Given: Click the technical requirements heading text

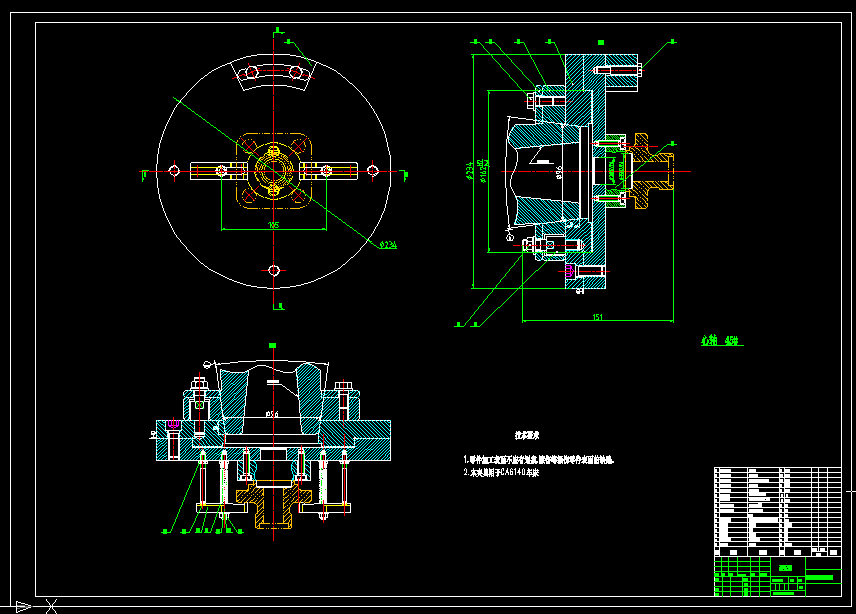Looking at the screenshot, I should [527, 435].
